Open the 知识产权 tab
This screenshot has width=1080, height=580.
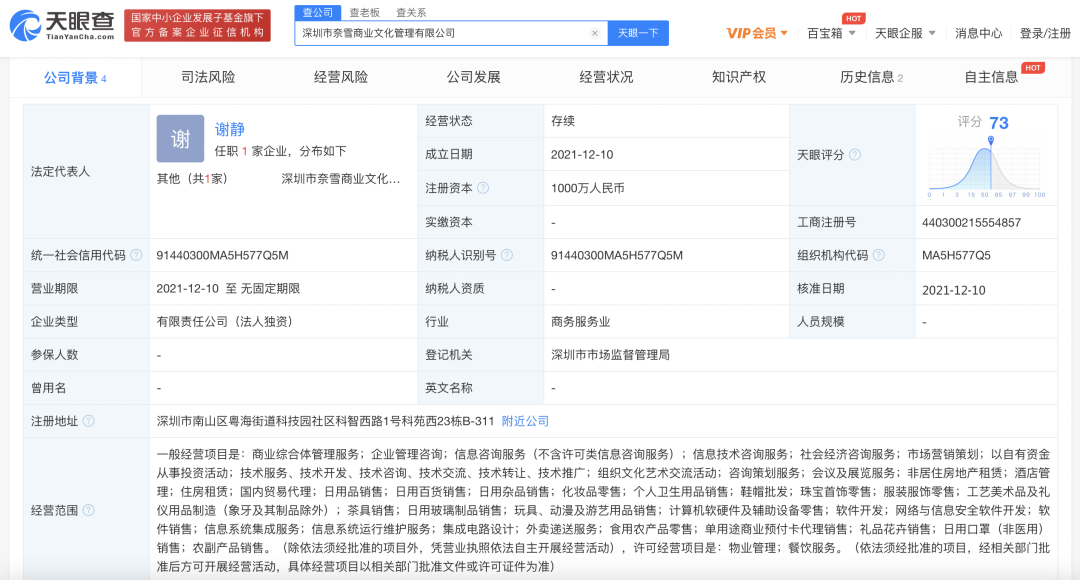click(x=739, y=77)
